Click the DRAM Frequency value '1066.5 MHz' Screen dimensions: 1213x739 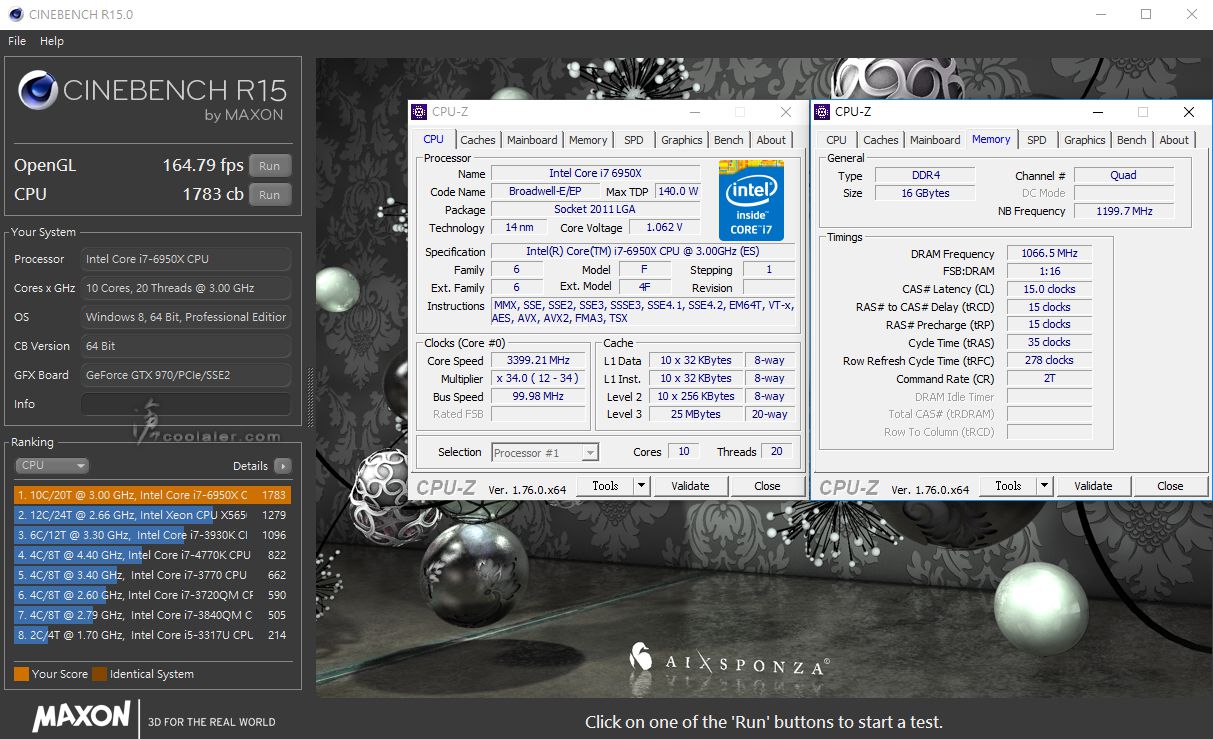pos(1049,254)
